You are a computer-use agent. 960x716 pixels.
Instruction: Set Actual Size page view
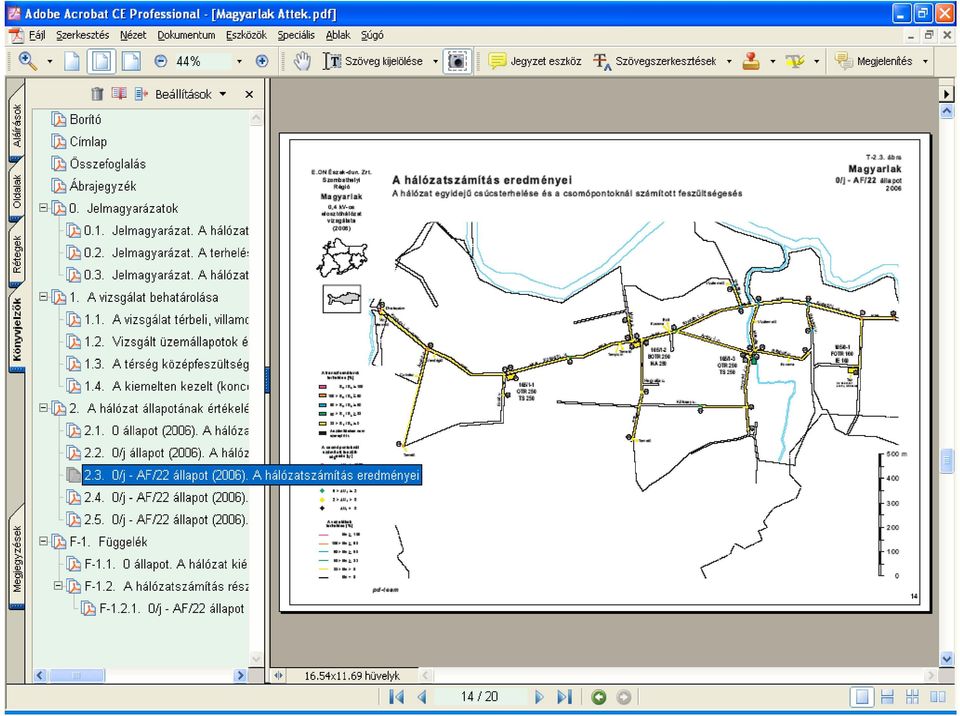[x=72, y=61]
